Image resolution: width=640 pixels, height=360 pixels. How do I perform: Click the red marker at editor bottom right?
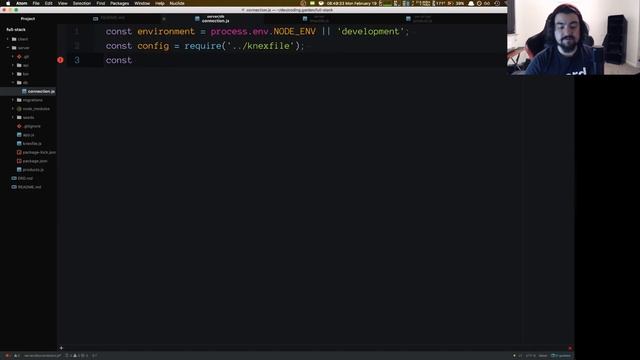pyautogui.click(x=570, y=348)
